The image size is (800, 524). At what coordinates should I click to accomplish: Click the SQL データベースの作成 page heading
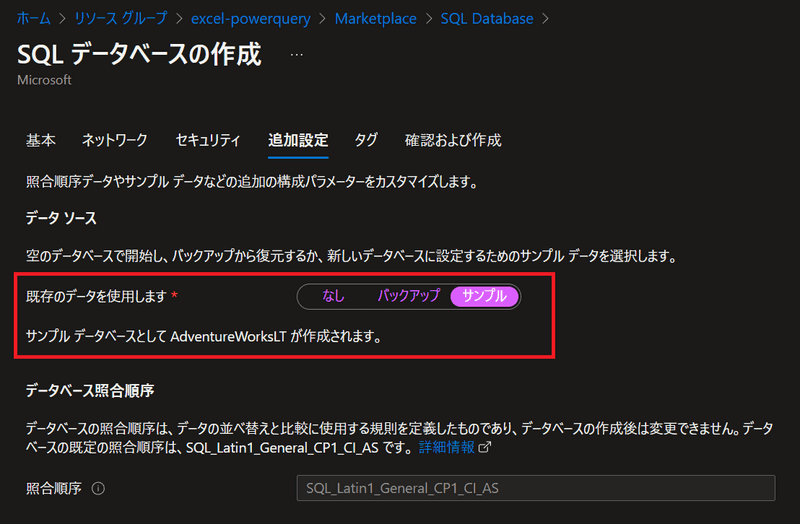pos(139,54)
